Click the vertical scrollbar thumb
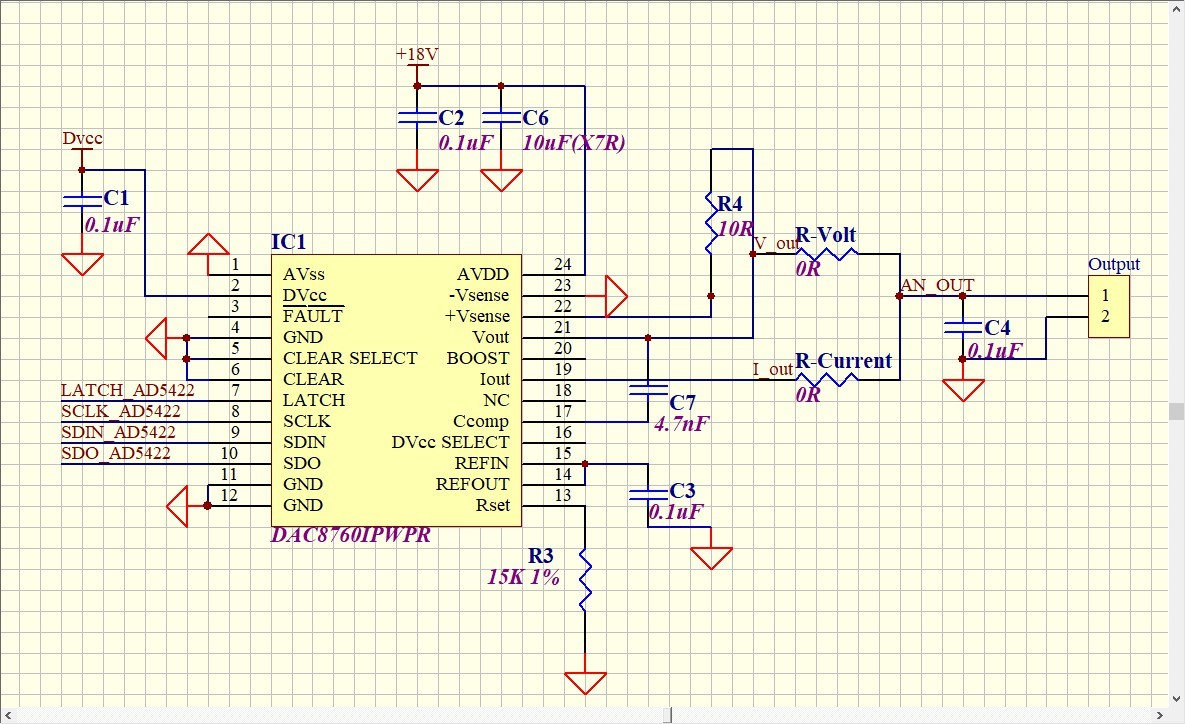This screenshot has width=1185, height=724. [x=1177, y=411]
